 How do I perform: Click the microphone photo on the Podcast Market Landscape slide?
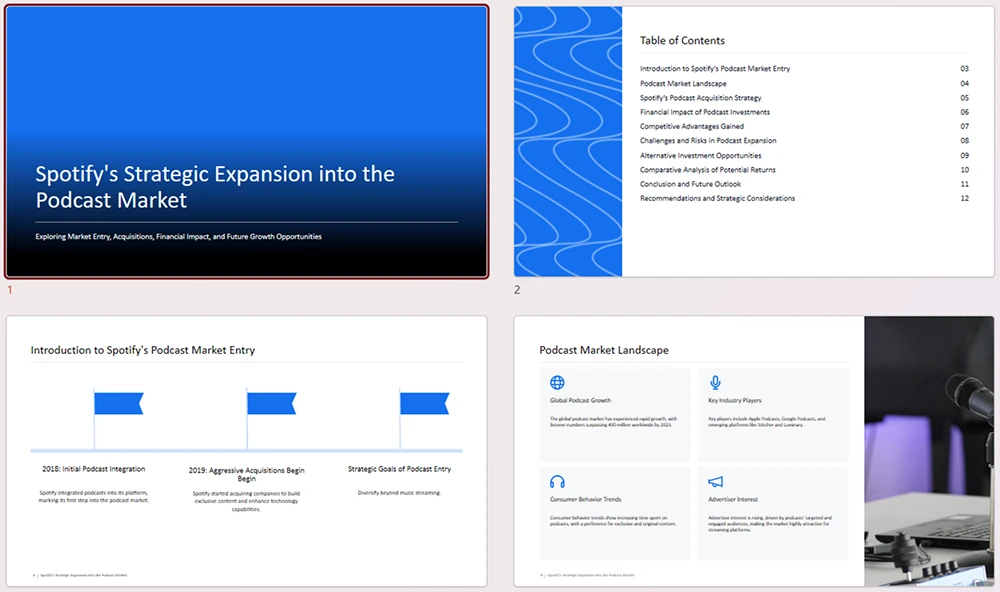(929, 451)
